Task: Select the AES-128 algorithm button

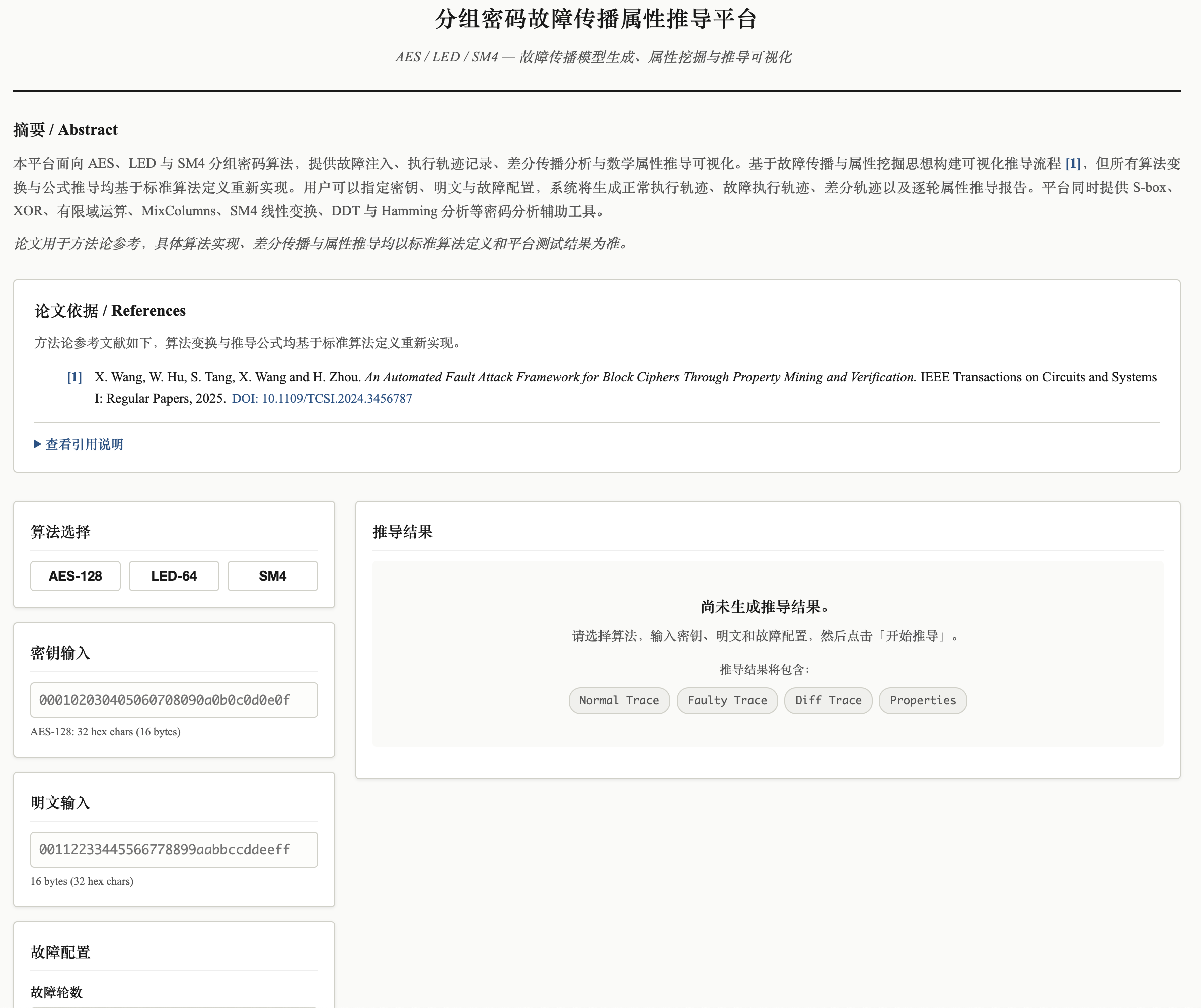Action: 76,575
